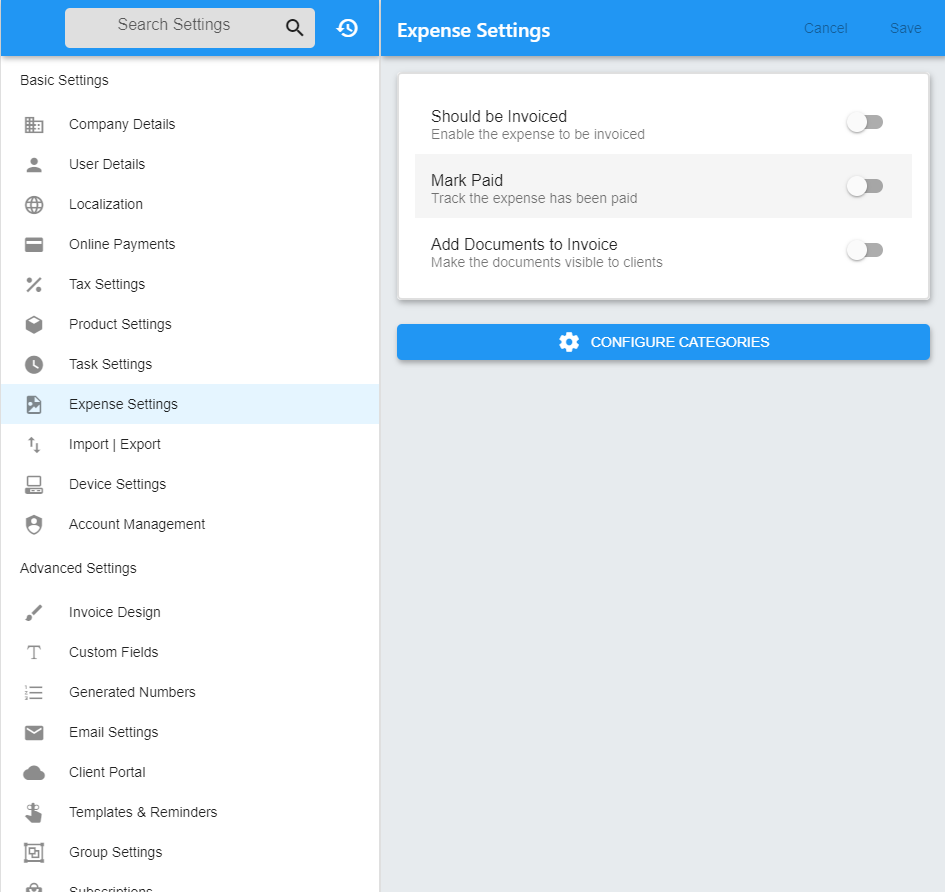Turn on the Mark Paid switch

pos(864,185)
